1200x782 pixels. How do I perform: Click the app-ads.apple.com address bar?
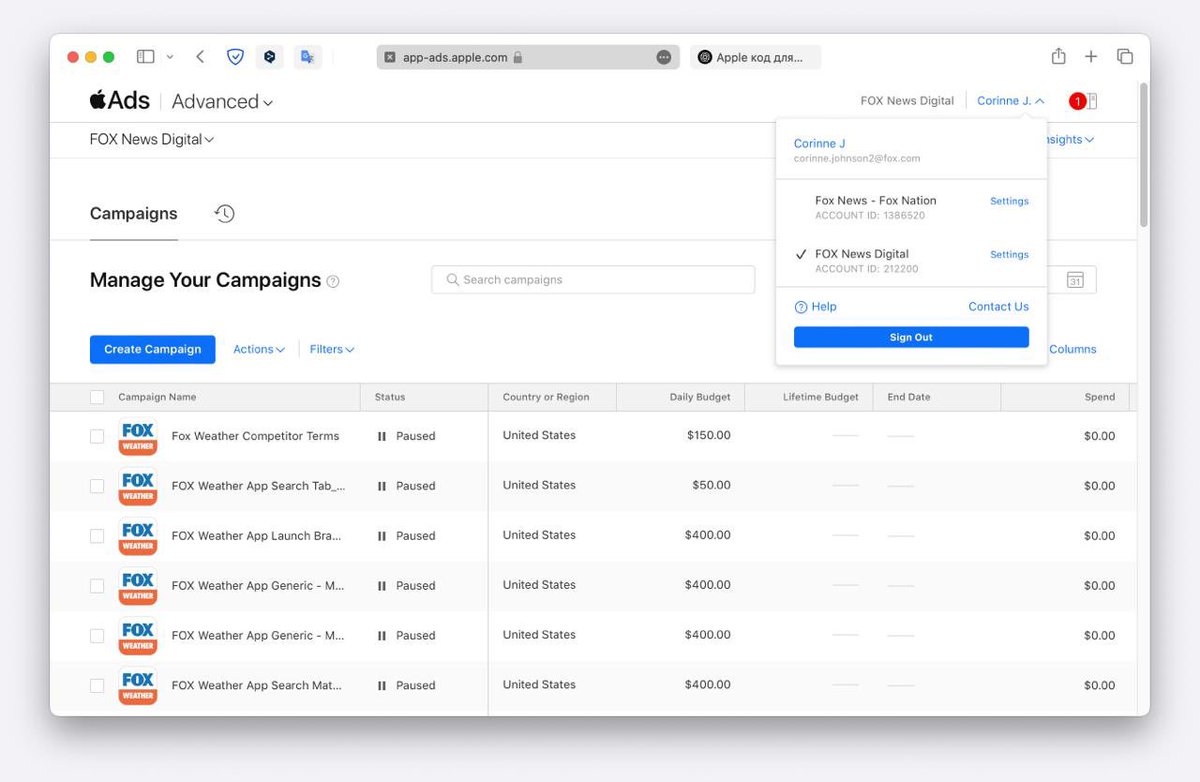[x=528, y=57]
